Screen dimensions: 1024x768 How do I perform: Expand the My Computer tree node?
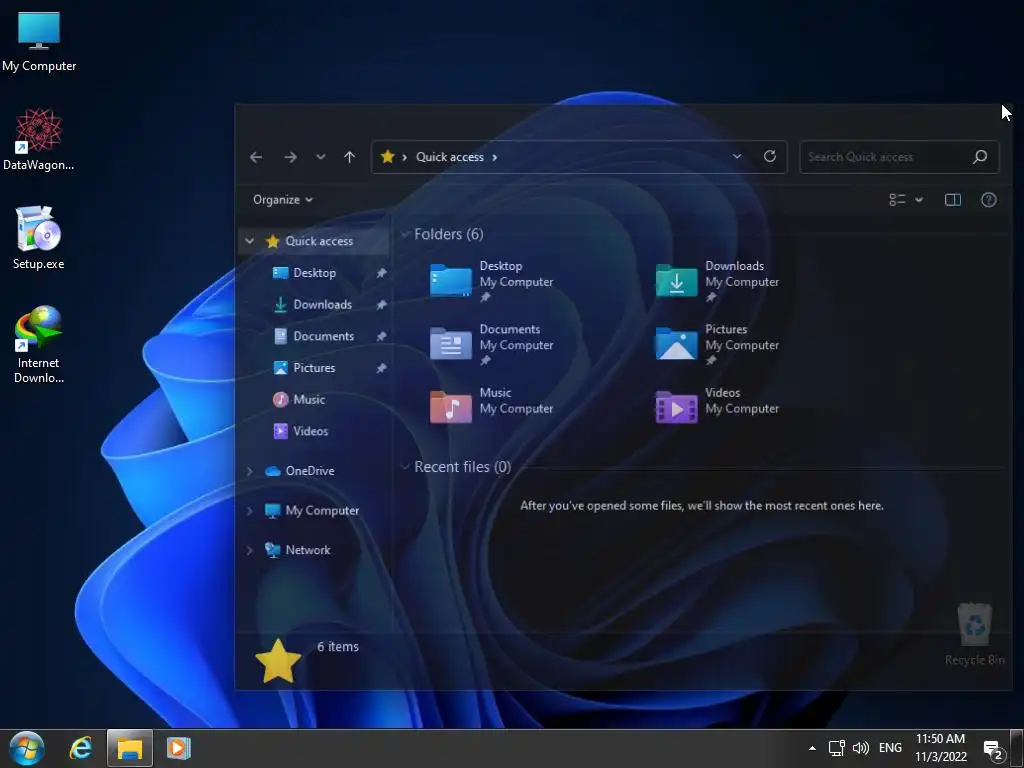(x=249, y=511)
